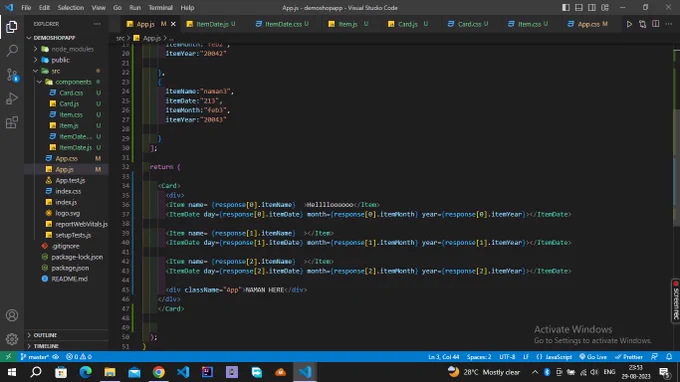Image resolution: width=680 pixels, height=382 pixels.
Task: Open the File menu
Action: tap(26, 8)
